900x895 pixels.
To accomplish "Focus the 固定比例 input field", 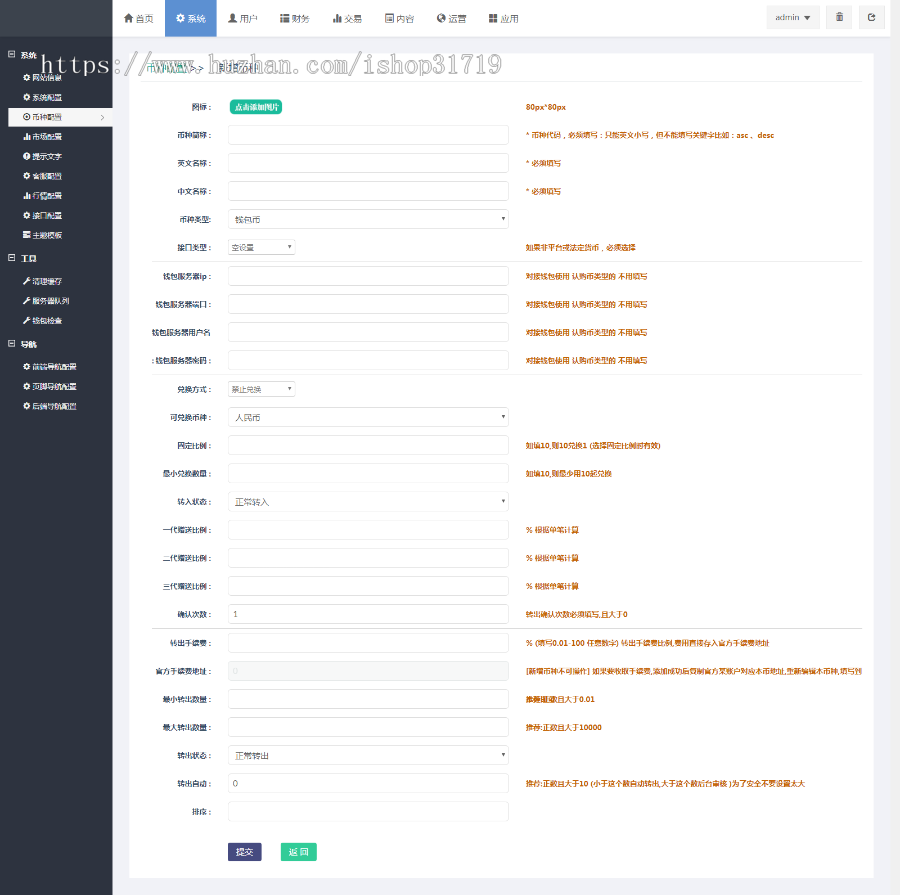I will [368, 445].
